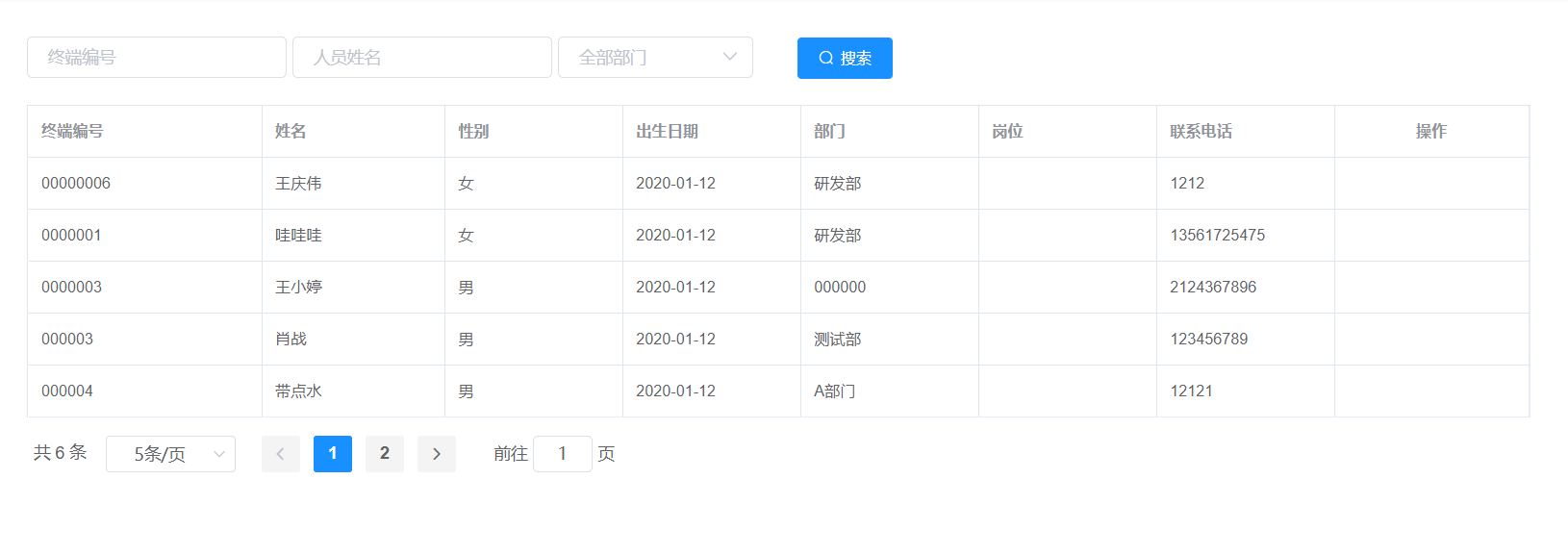Select the name 王小婷
The height and width of the screenshot is (555, 1568).
298,288
